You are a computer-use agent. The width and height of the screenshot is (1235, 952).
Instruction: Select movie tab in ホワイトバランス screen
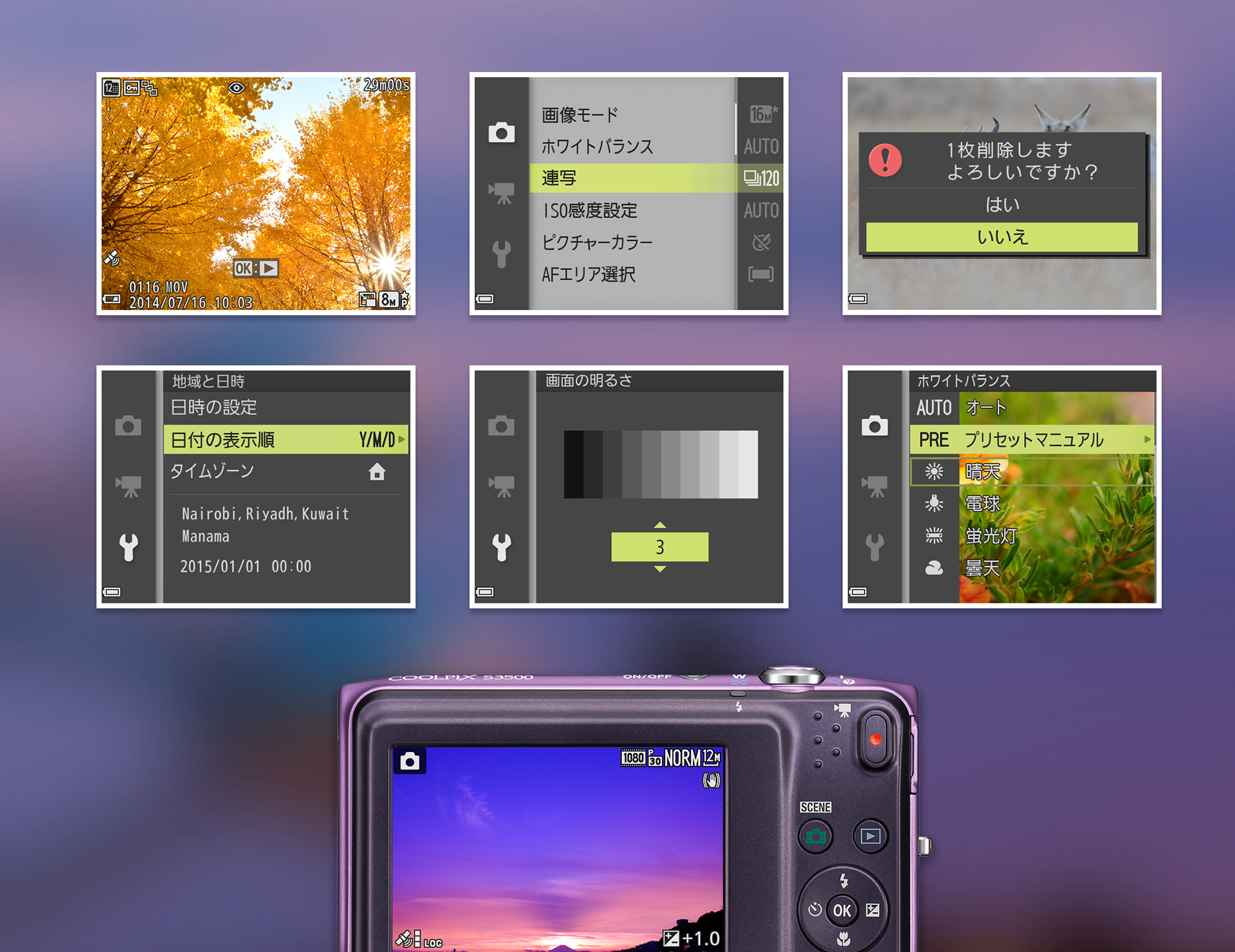click(x=875, y=486)
